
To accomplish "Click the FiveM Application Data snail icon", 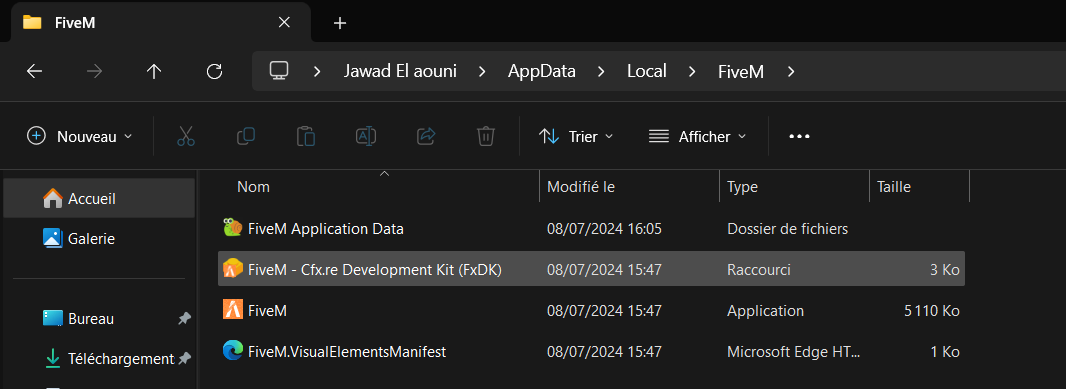I will click(233, 228).
